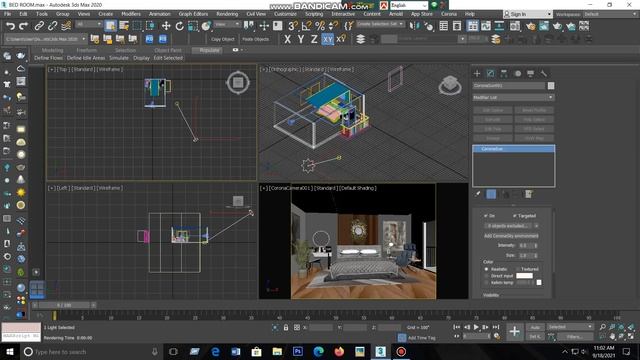Open the Hierarchy tab in command panel
This screenshot has height=360, width=640.
[504, 73]
